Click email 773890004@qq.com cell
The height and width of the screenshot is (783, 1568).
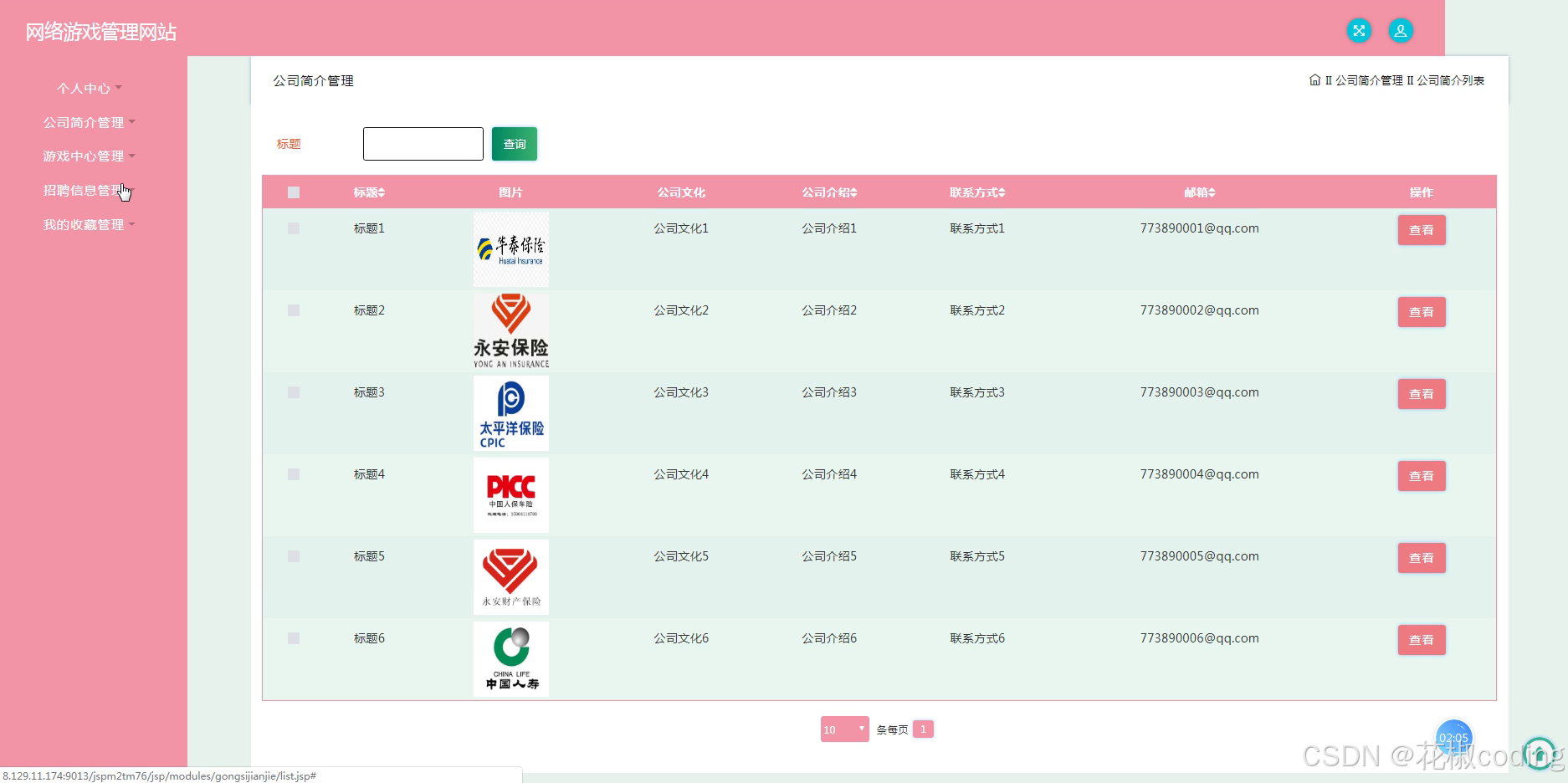(1199, 474)
